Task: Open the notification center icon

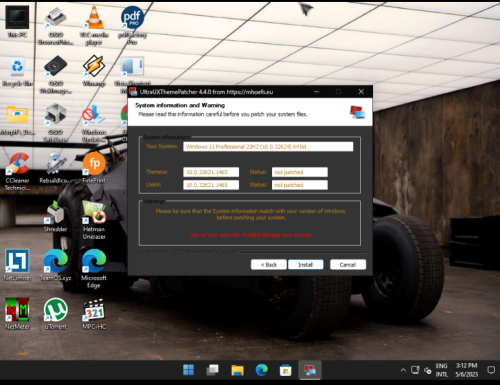Action: coord(491,370)
